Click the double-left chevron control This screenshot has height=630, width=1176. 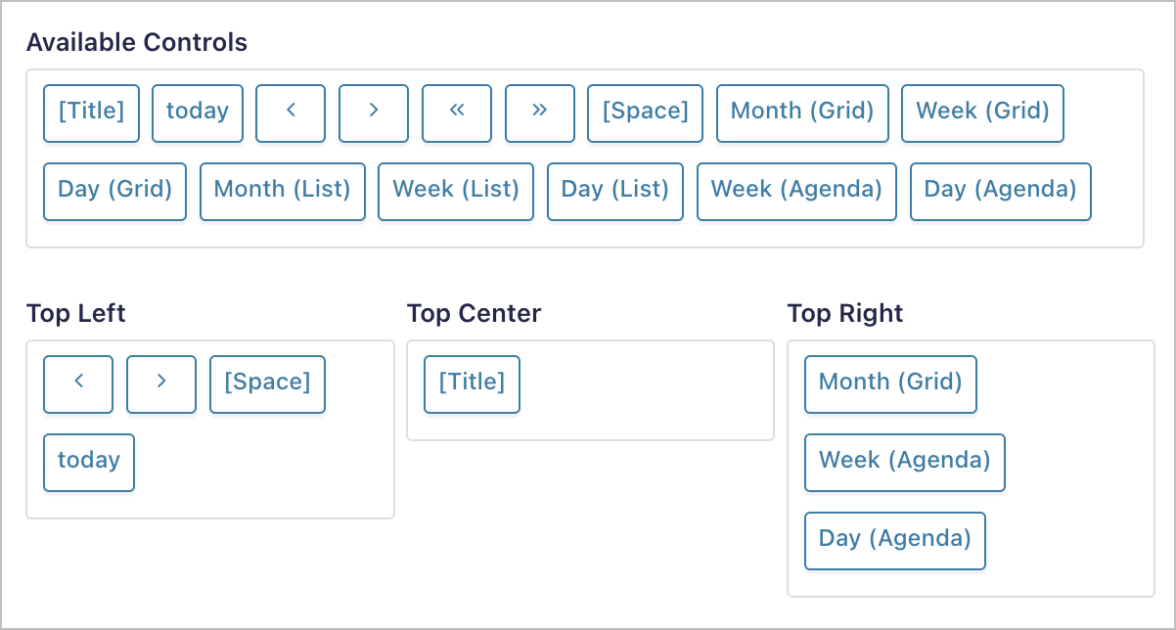pos(456,113)
